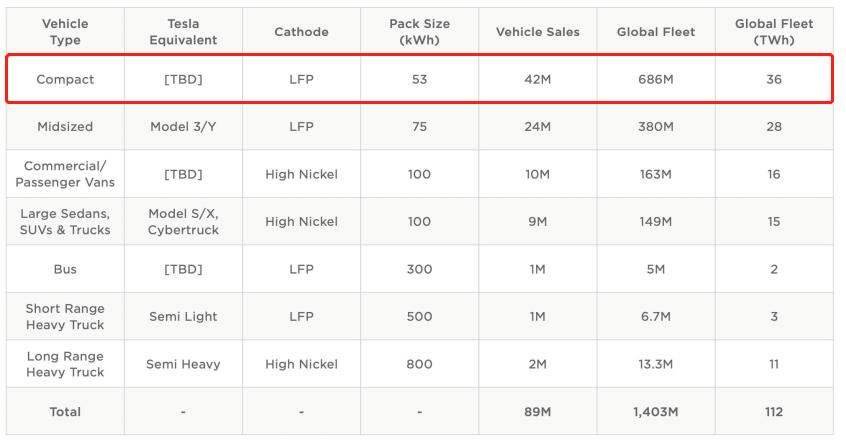Click the Bus row label

pos(65,269)
